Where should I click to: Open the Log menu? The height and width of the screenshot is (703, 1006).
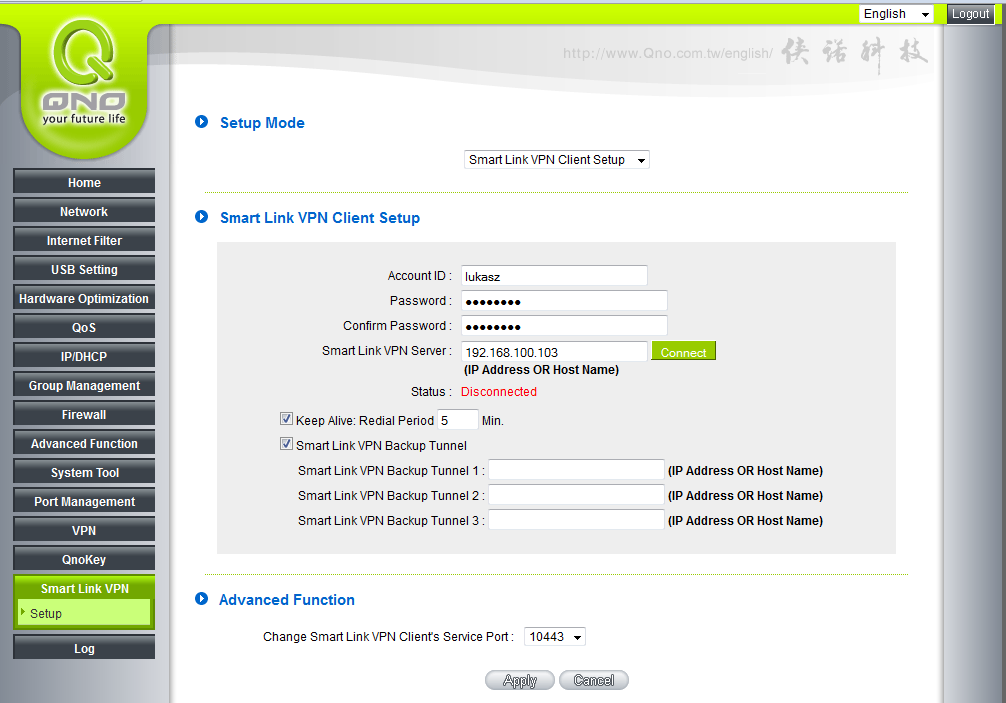point(84,648)
